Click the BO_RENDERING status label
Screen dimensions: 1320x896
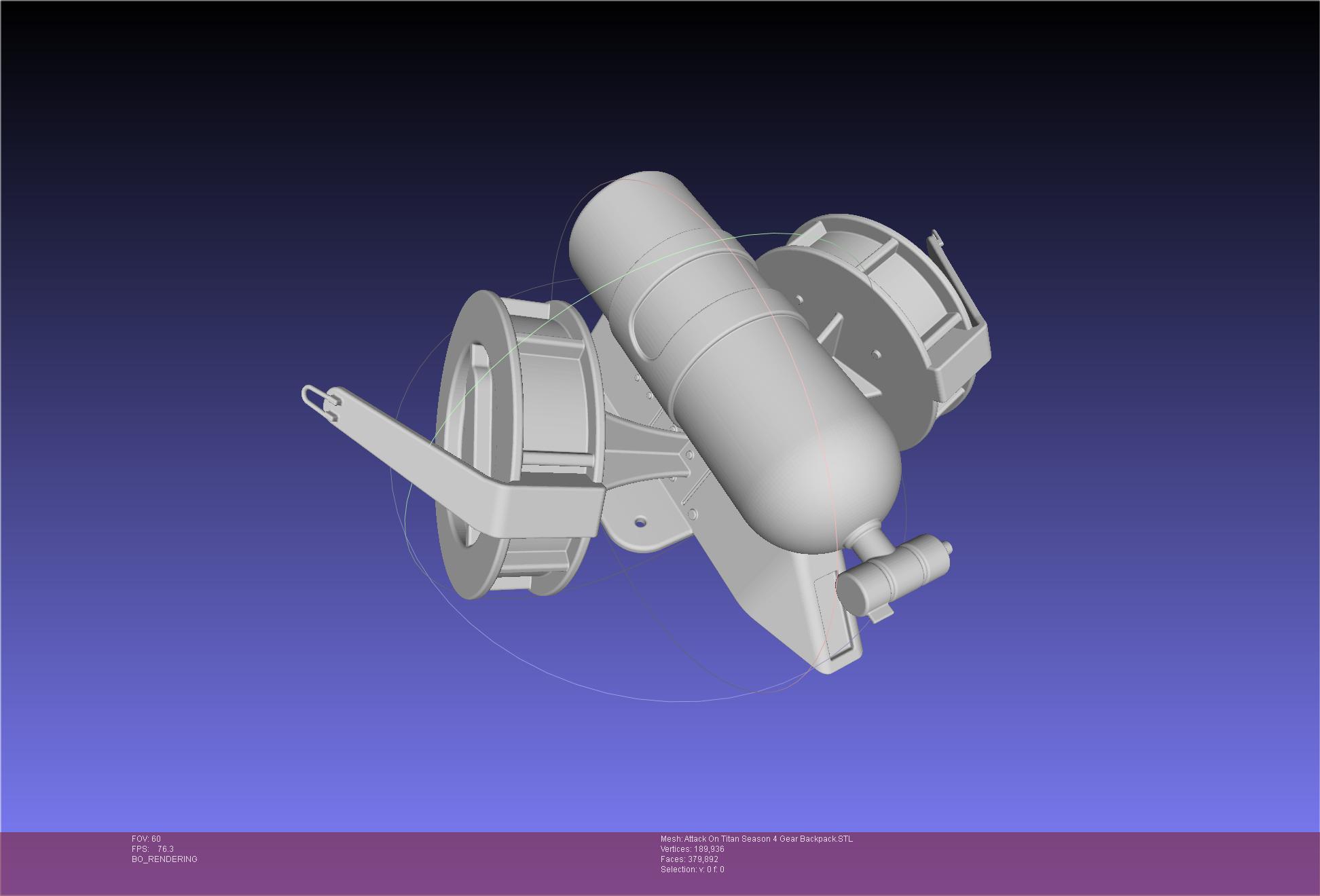[164, 859]
